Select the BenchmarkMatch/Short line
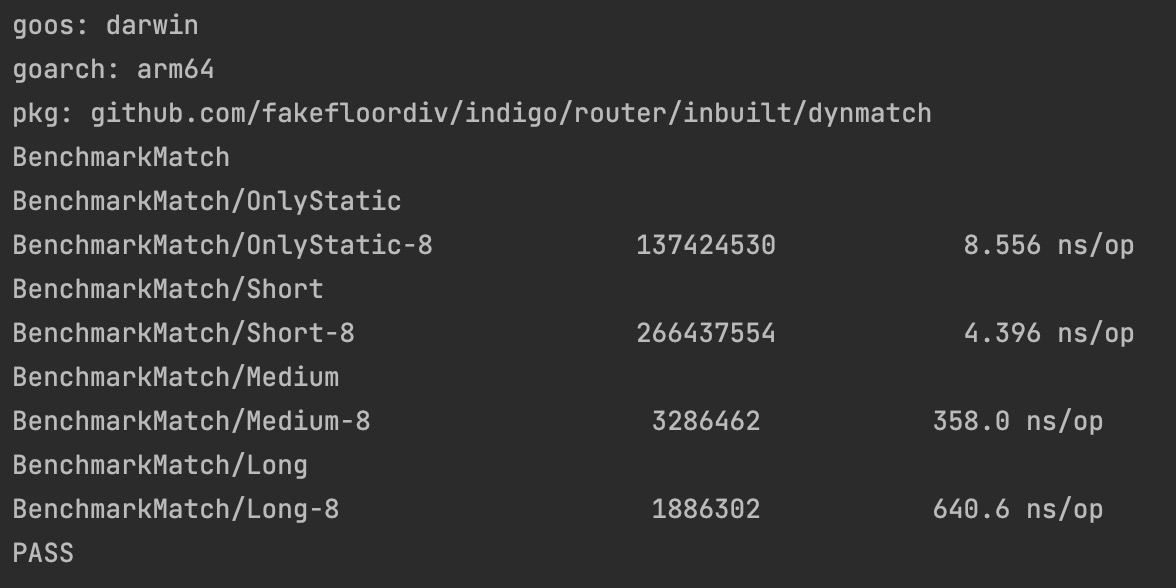The width and height of the screenshot is (1176, 588). tap(168, 290)
